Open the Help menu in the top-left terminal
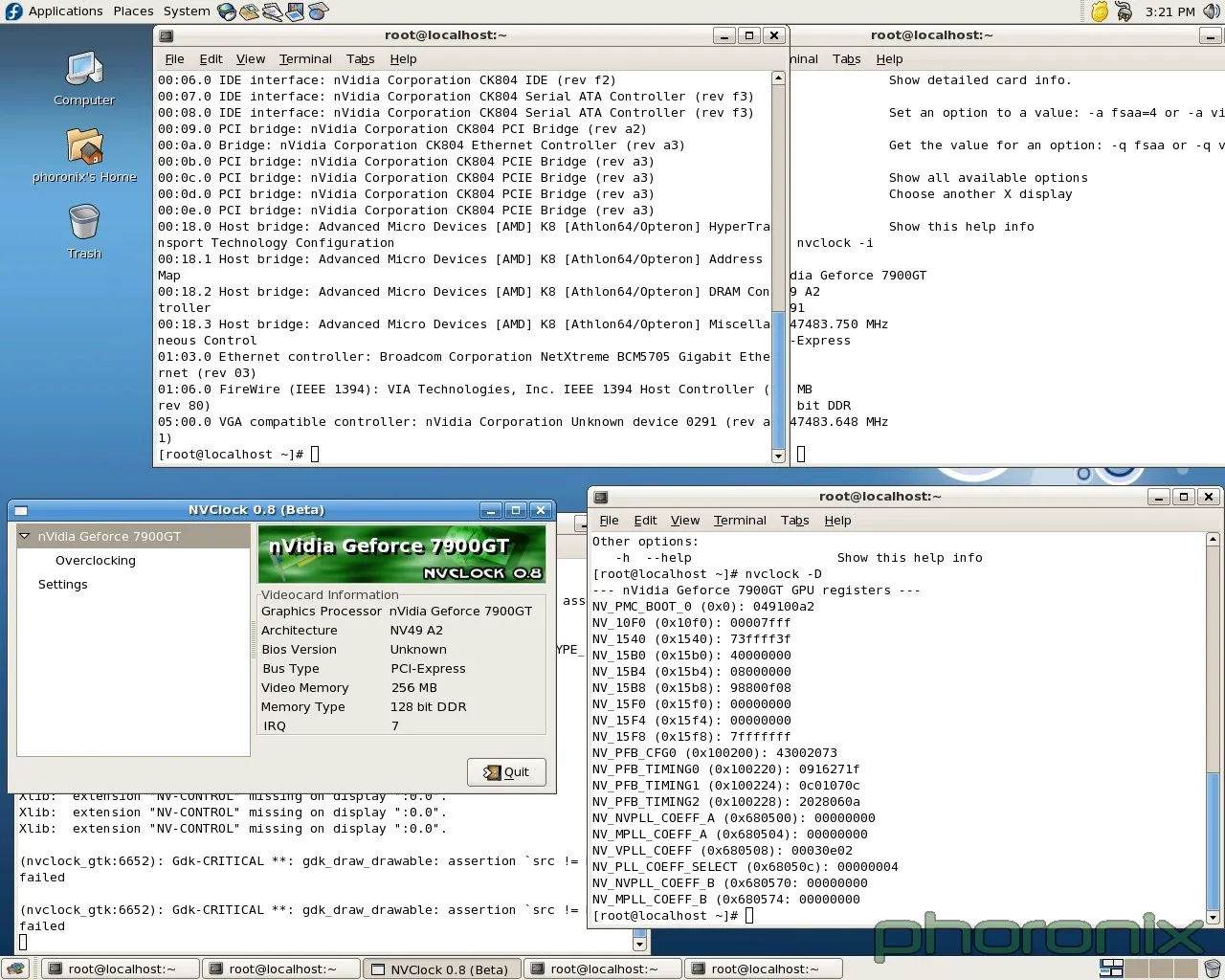Image resolution: width=1225 pixels, height=980 pixels. point(403,59)
